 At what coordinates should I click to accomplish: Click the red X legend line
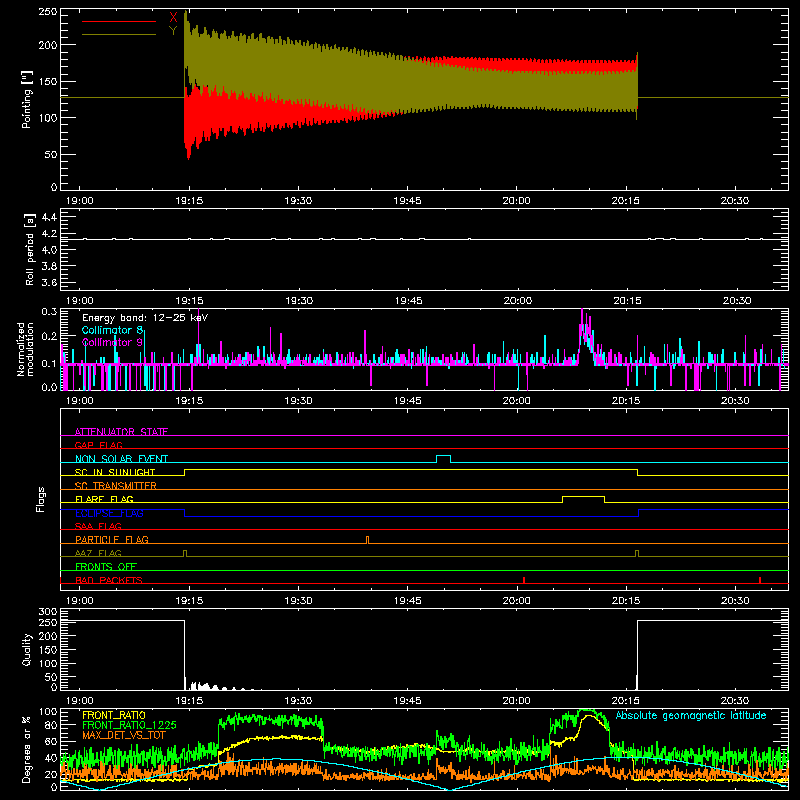click(x=119, y=21)
